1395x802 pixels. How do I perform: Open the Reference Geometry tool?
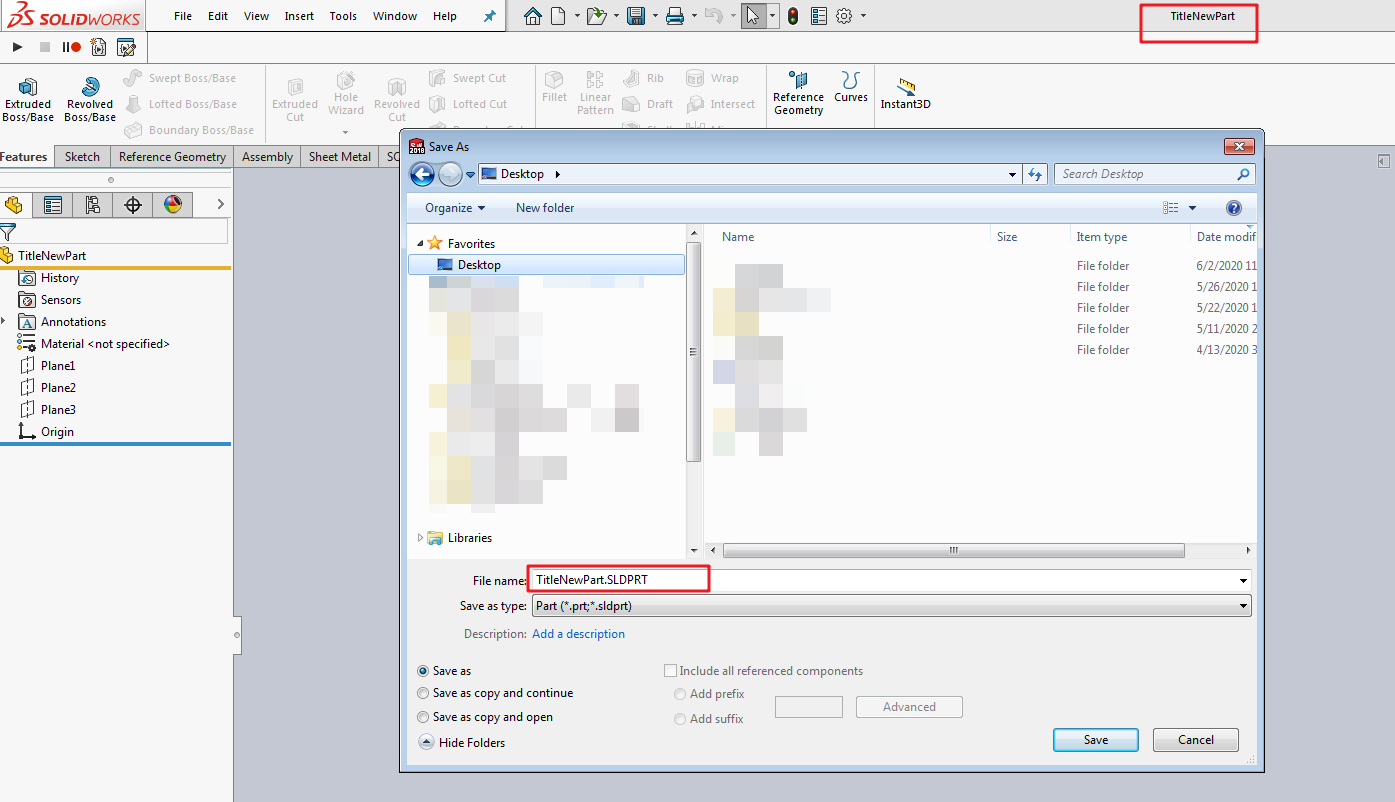[x=798, y=93]
